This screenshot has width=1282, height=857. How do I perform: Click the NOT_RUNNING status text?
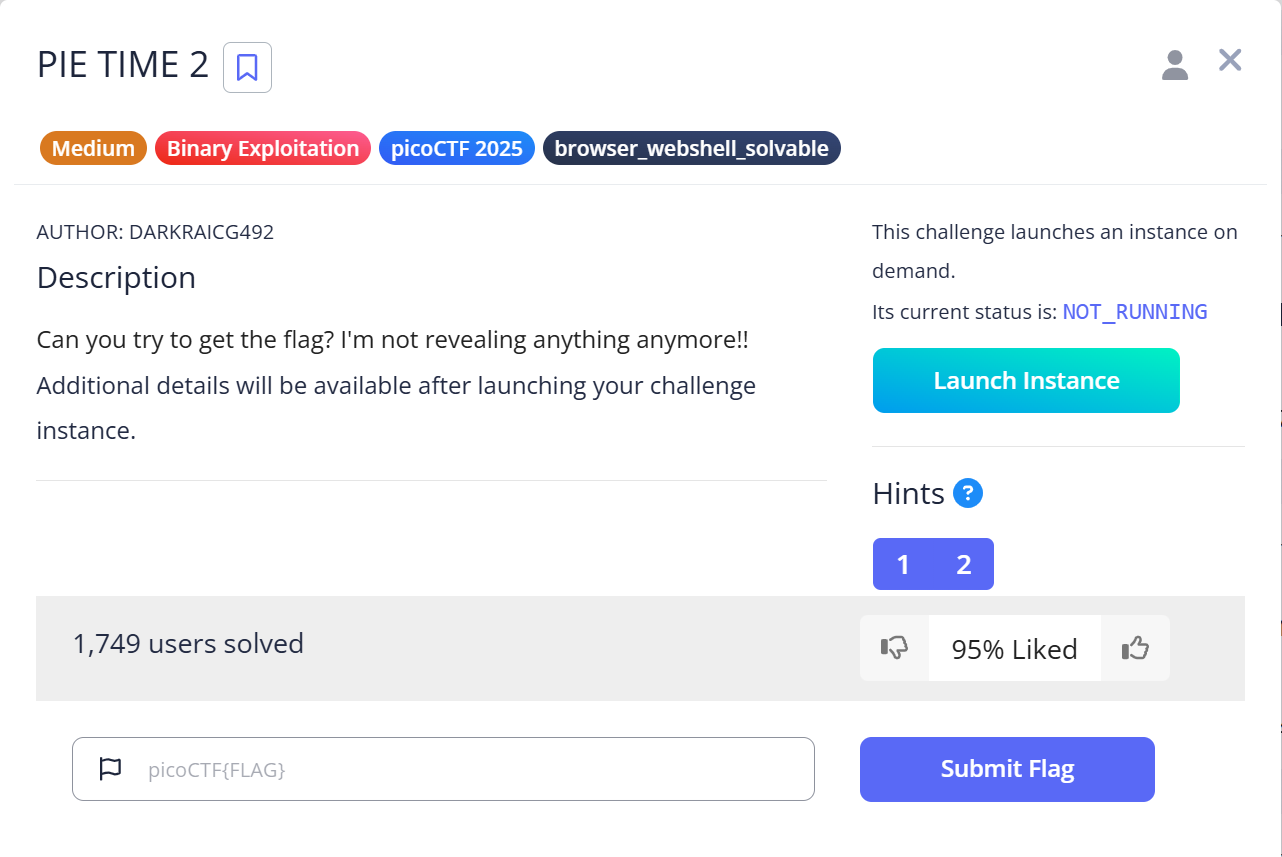click(x=1135, y=312)
